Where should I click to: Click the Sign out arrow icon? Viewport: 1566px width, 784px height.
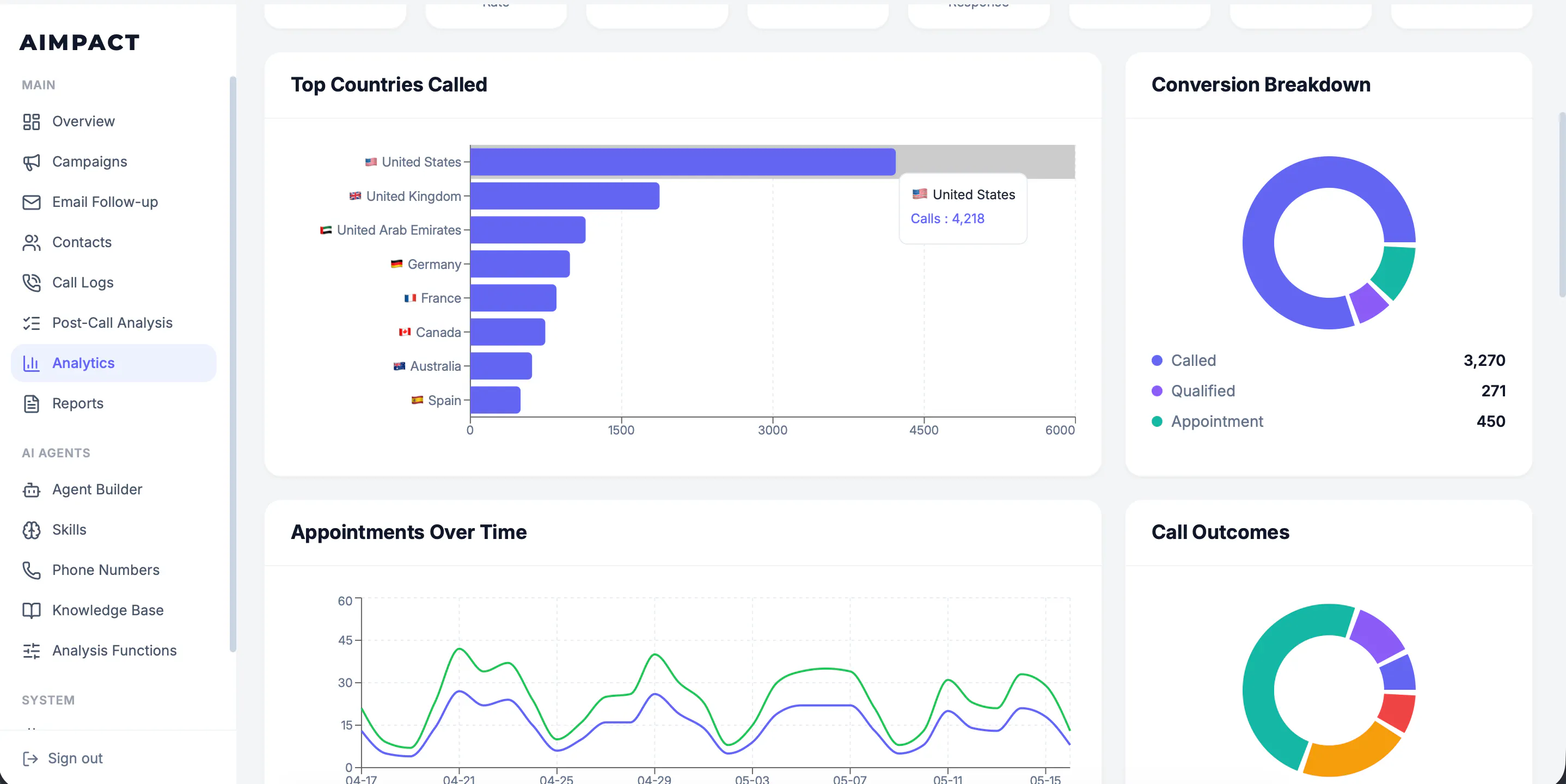tap(30, 758)
